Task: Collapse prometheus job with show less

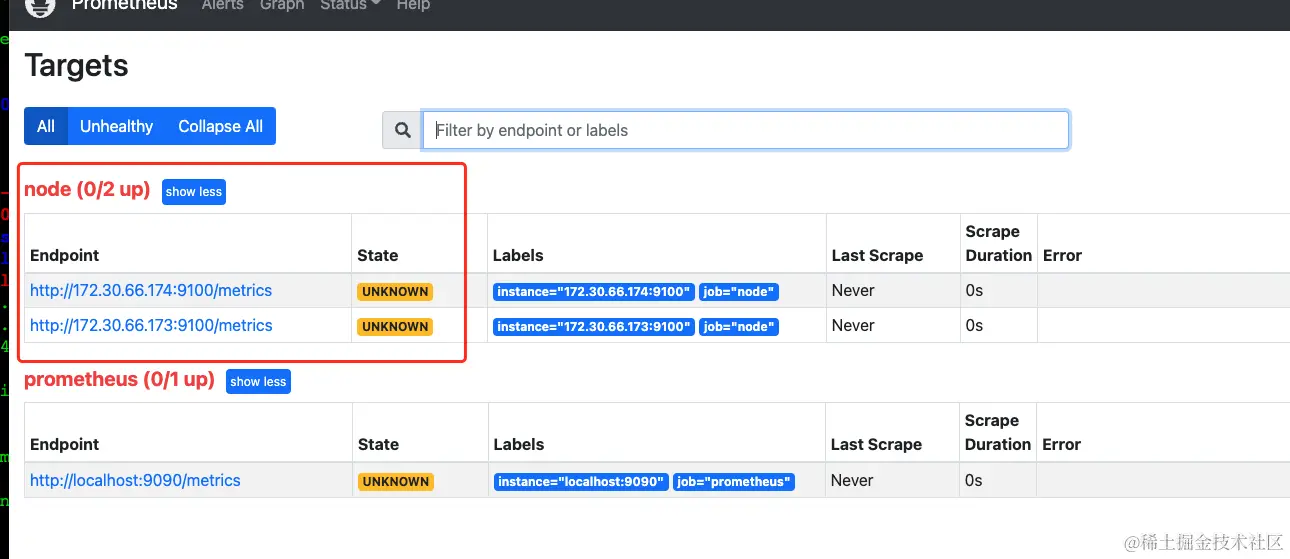Action: (x=258, y=381)
